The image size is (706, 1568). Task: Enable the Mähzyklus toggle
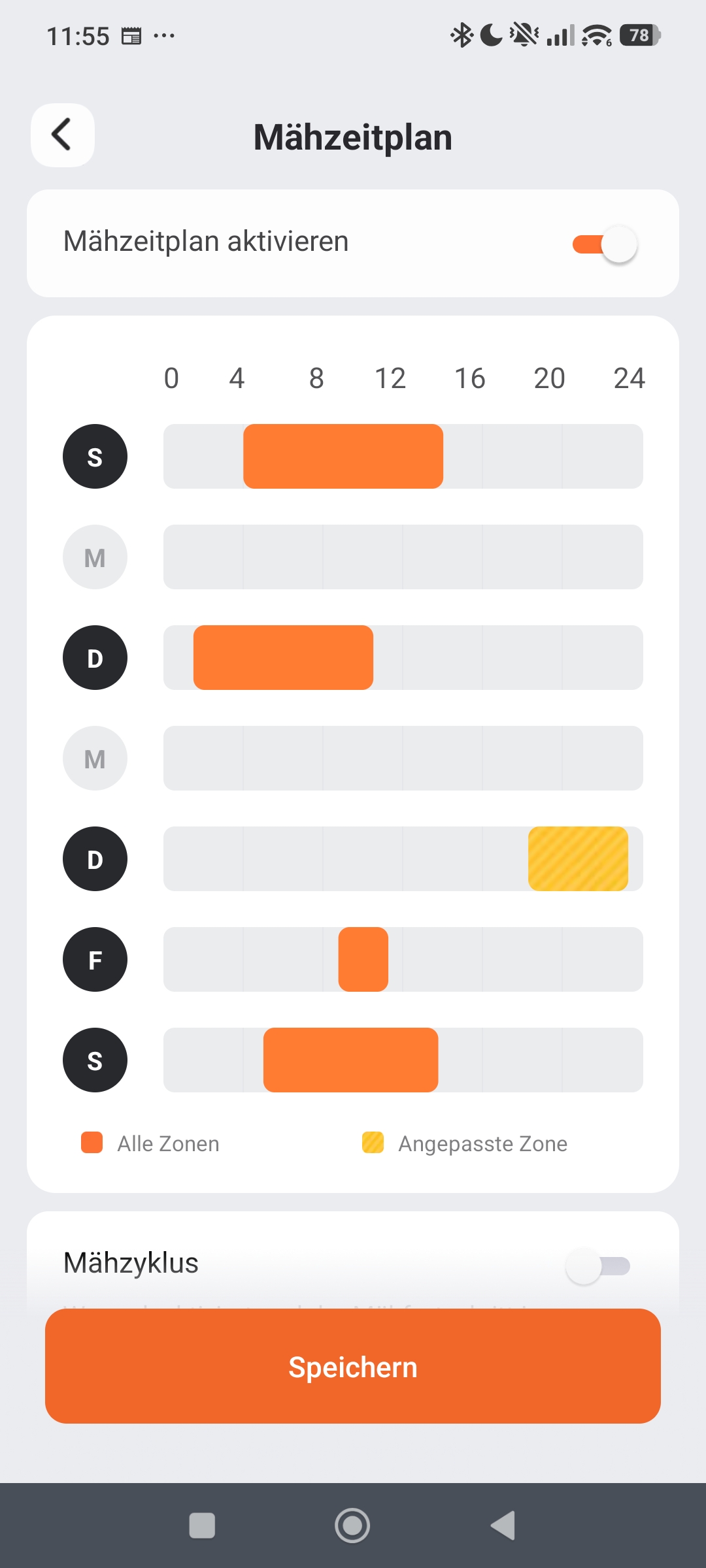pyautogui.click(x=598, y=1266)
